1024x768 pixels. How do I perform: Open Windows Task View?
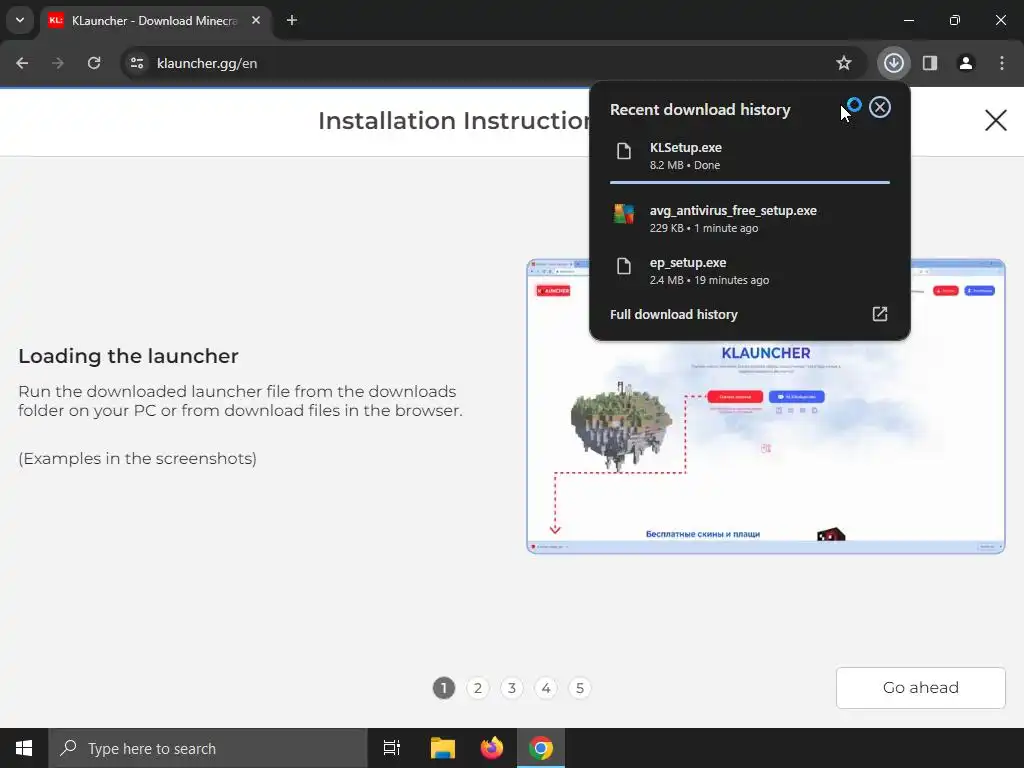(392, 748)
